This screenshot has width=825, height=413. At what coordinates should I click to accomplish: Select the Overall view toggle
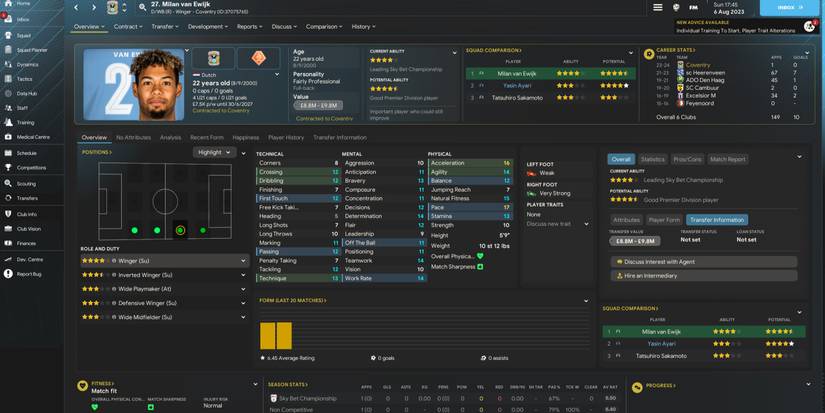click(621, 159)
